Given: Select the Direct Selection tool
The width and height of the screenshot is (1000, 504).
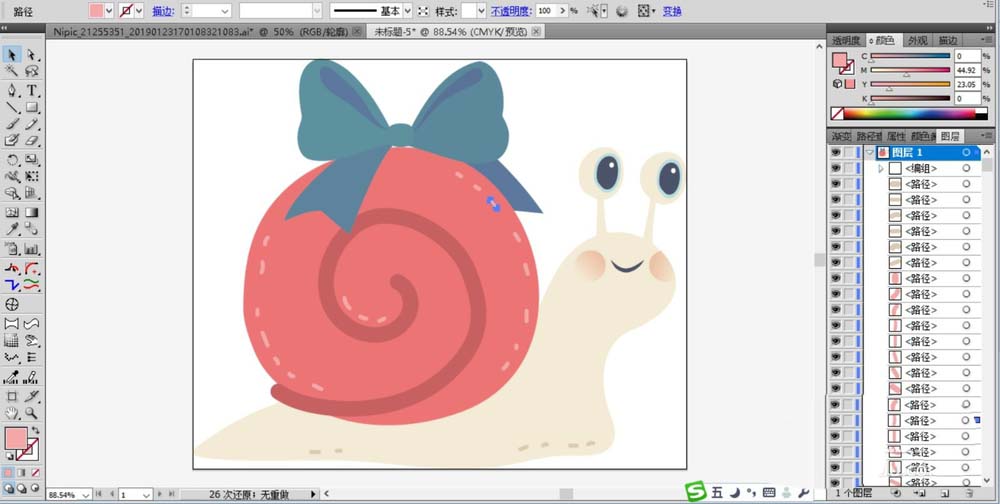Looking at the screenshot, I should [32, 55].
